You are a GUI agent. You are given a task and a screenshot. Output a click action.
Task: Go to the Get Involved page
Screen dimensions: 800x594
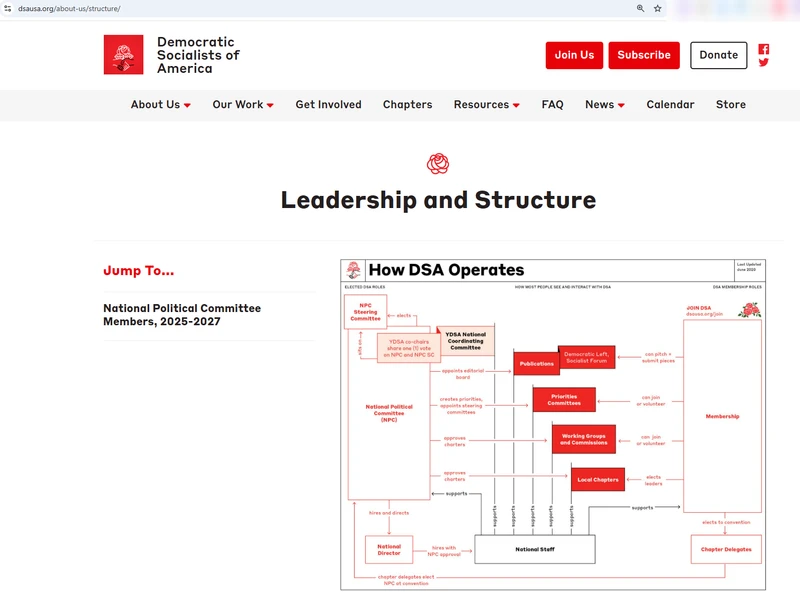[x=328, y=105]
